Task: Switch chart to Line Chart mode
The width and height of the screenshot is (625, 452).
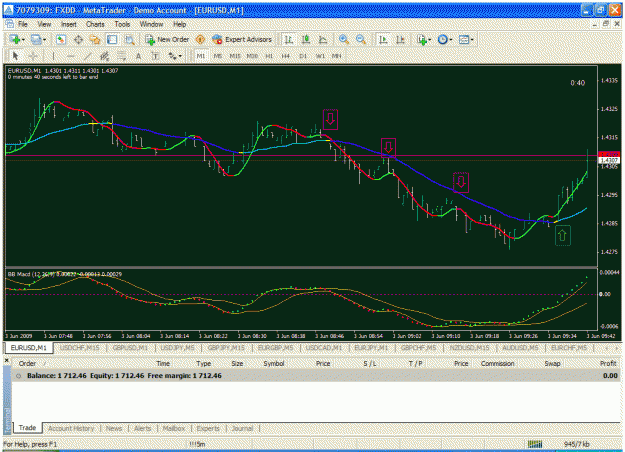Action: click(323, 39)
